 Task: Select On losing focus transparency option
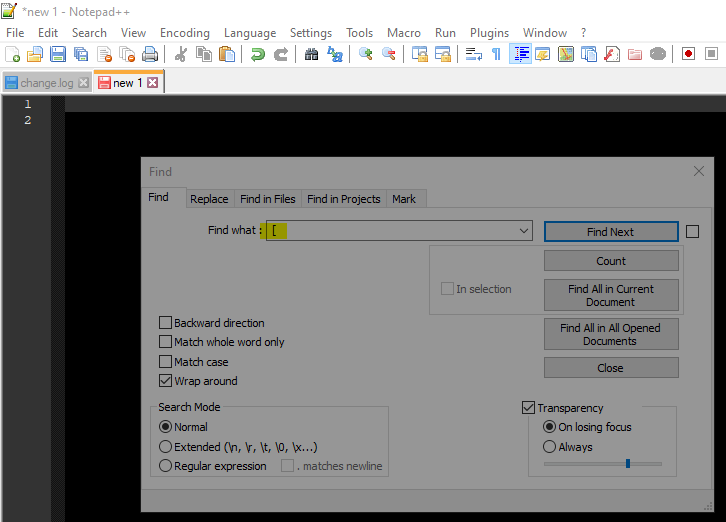[x=550, y=427]
